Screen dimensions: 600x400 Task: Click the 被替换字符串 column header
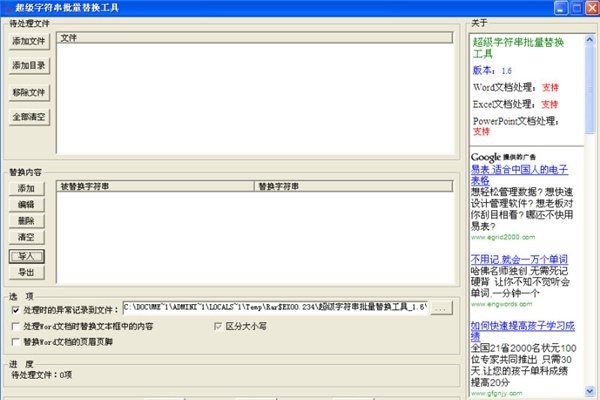pyautogui.click(x=155, y=186)
